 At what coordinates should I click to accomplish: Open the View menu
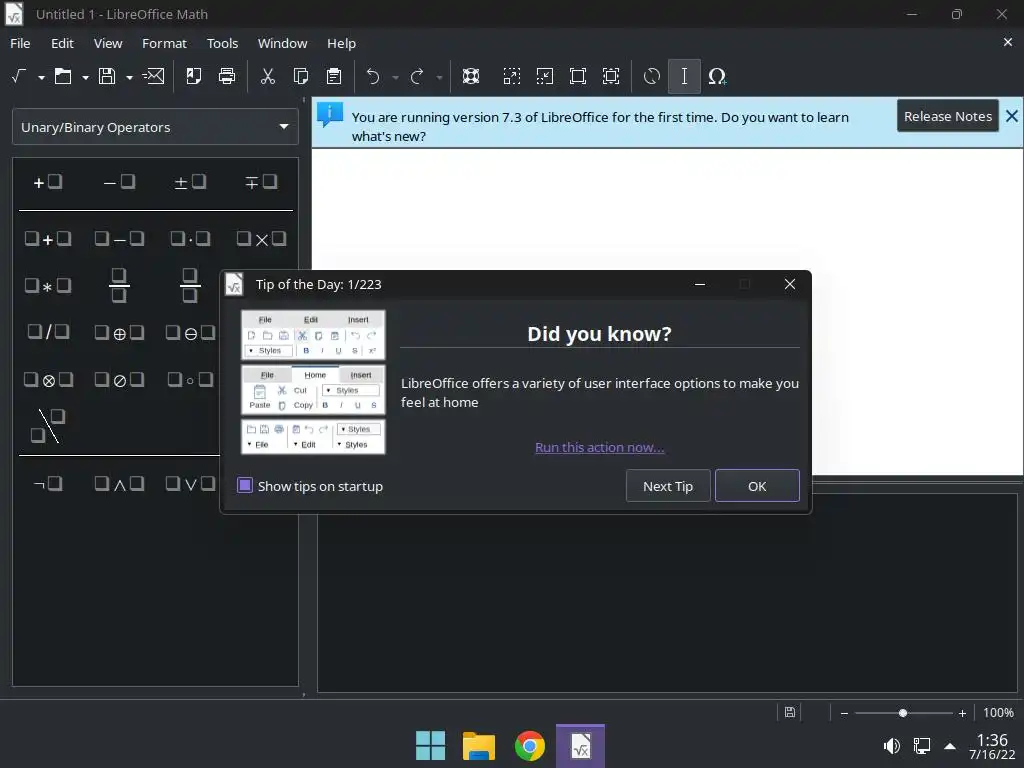[108, 43]
